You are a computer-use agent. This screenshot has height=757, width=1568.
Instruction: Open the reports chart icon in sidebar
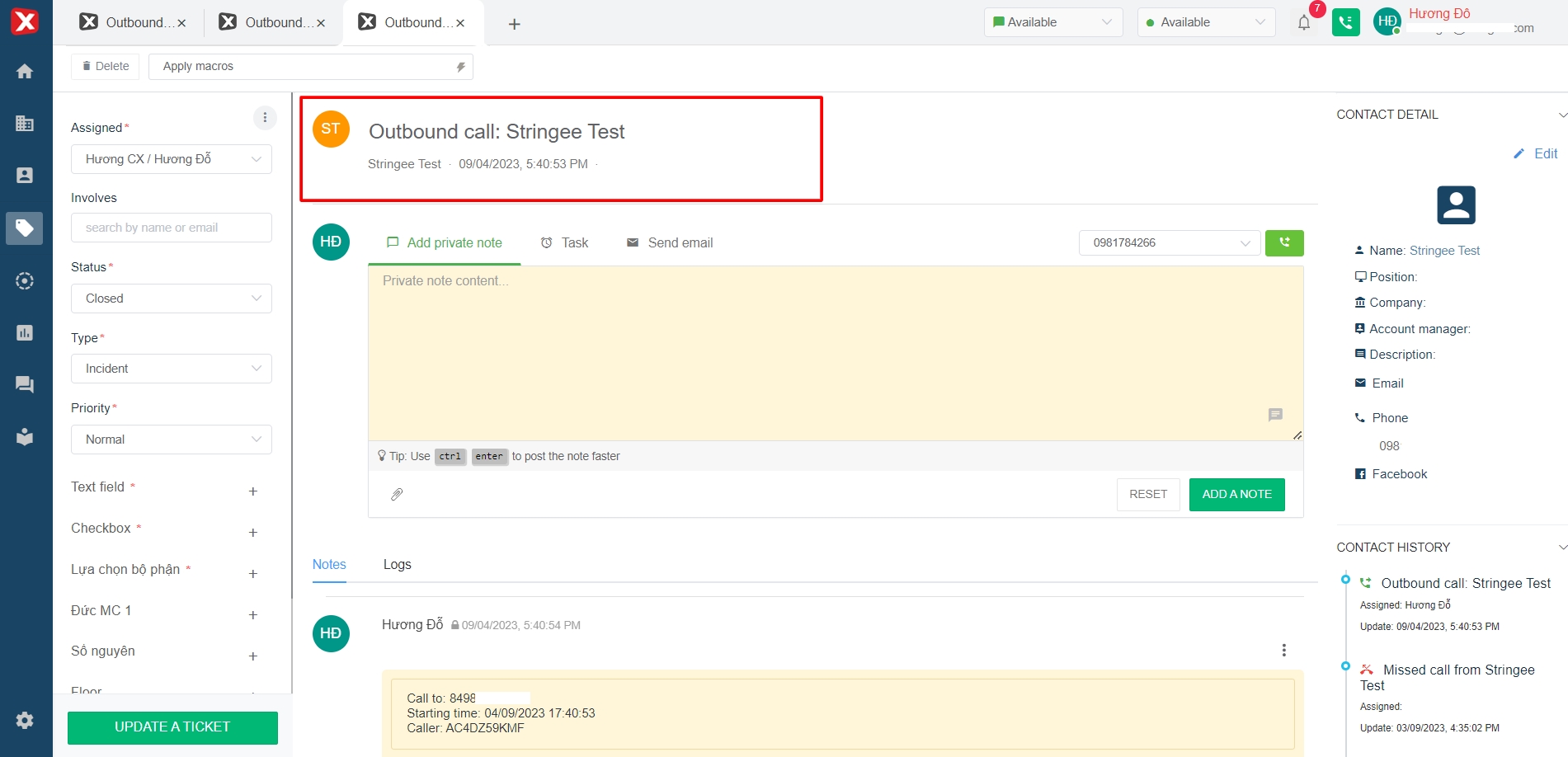coord(25,332)
